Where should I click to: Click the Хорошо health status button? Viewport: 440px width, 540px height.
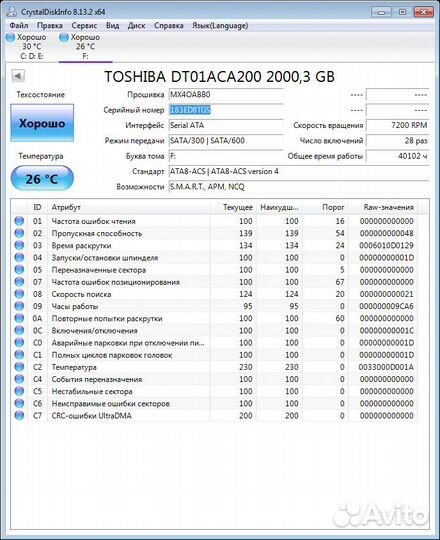pyautogui.click(x=42, y=123)
